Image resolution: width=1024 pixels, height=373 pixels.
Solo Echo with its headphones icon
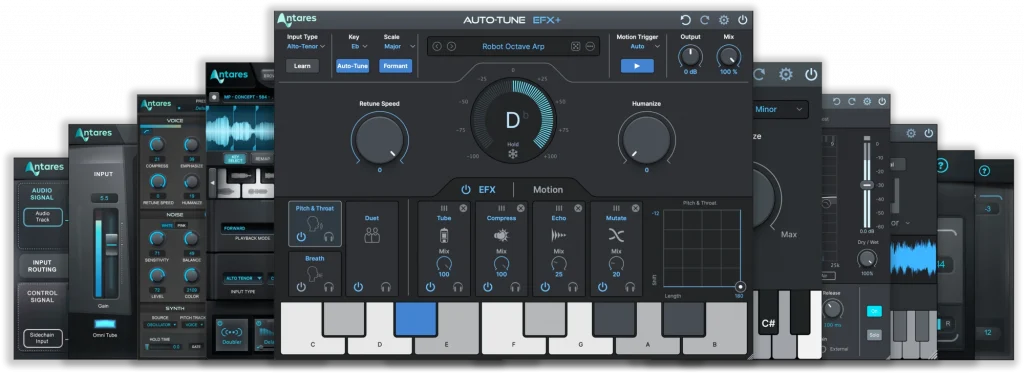coord(573,287)
